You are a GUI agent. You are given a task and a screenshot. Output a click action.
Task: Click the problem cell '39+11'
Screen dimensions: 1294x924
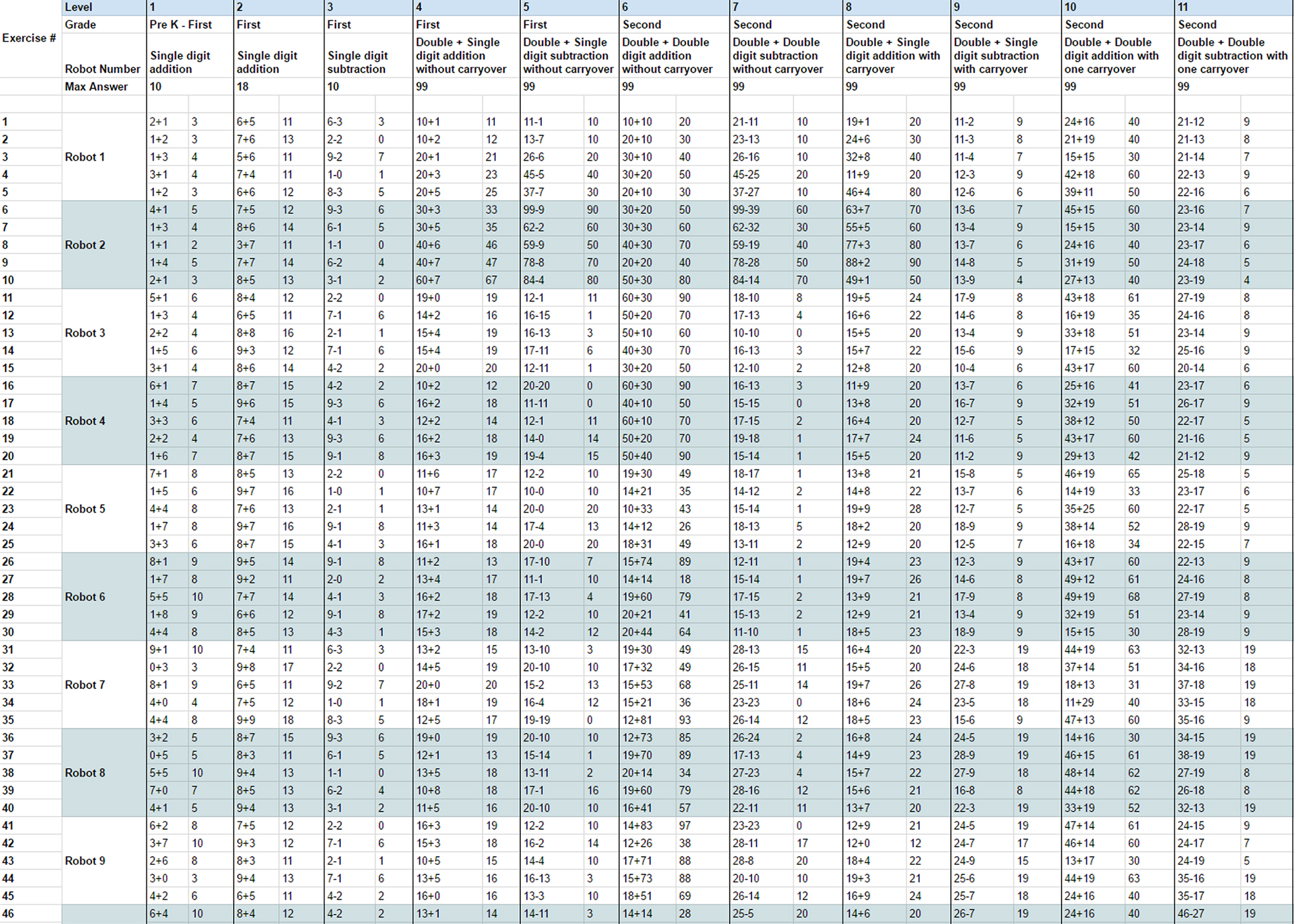[x=1093, y=192]
